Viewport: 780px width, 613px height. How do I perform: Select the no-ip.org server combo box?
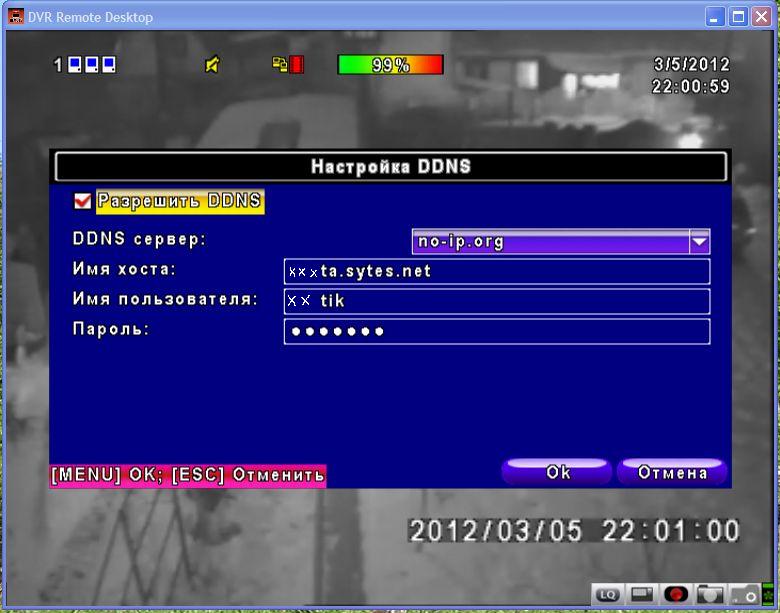[x=561, y=242]
